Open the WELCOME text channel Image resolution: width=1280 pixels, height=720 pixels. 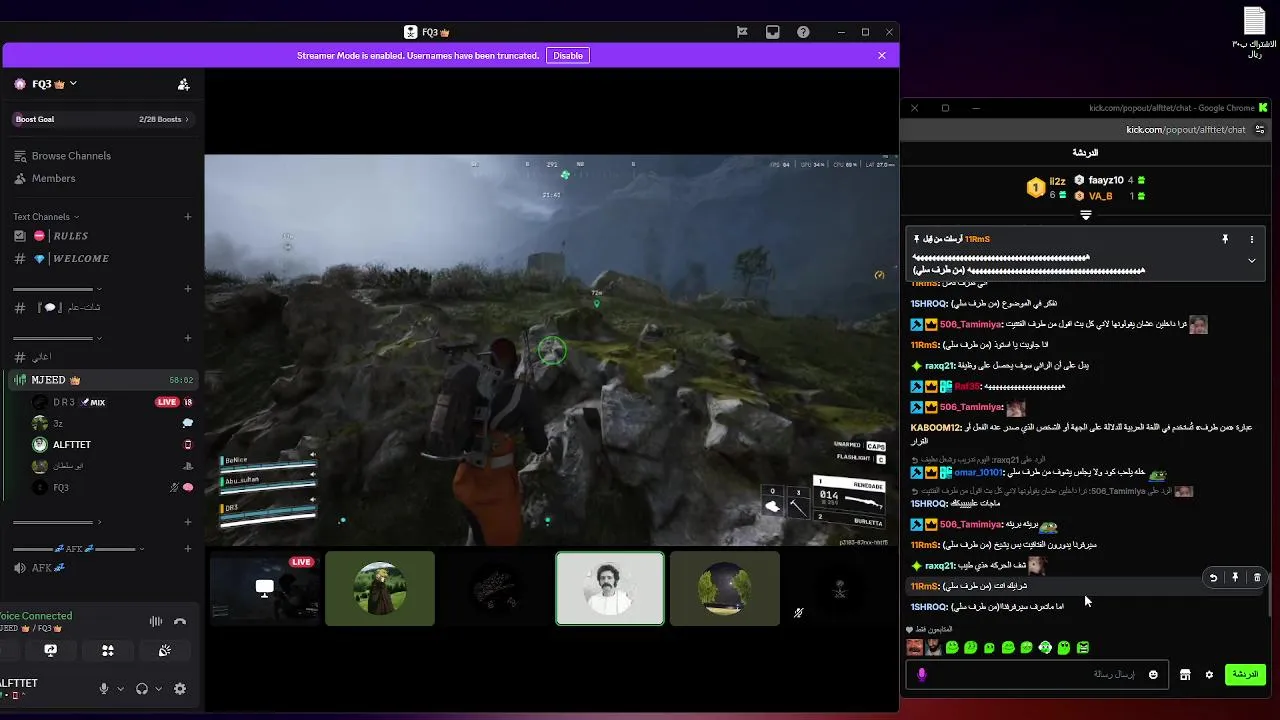(x=101, y=259)
